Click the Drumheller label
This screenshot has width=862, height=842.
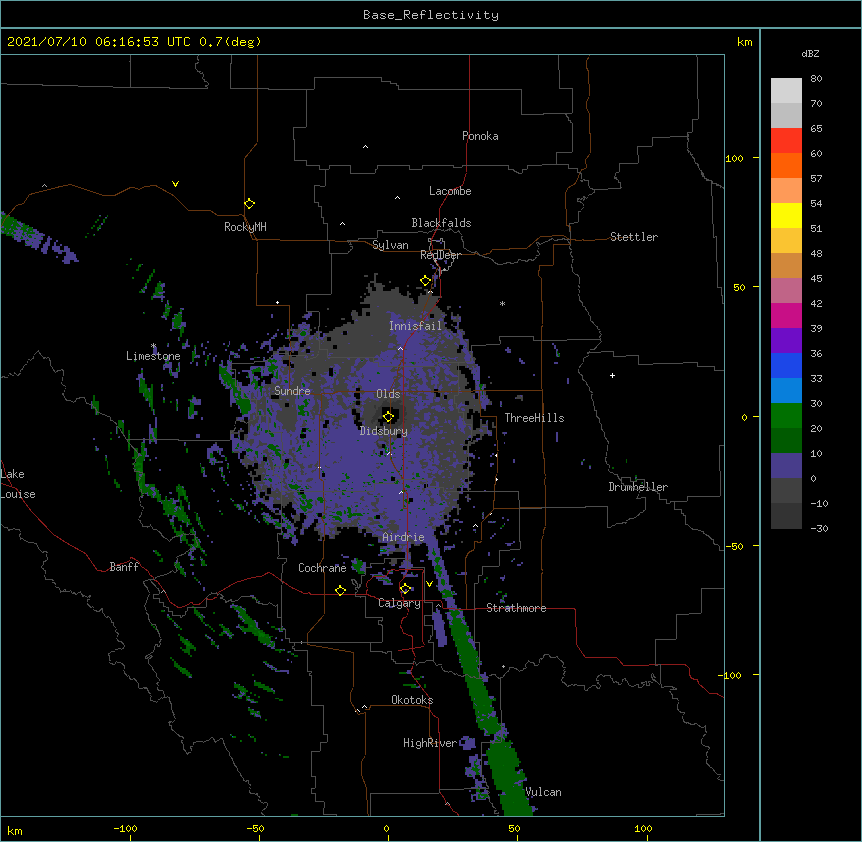tap(638, 487)
